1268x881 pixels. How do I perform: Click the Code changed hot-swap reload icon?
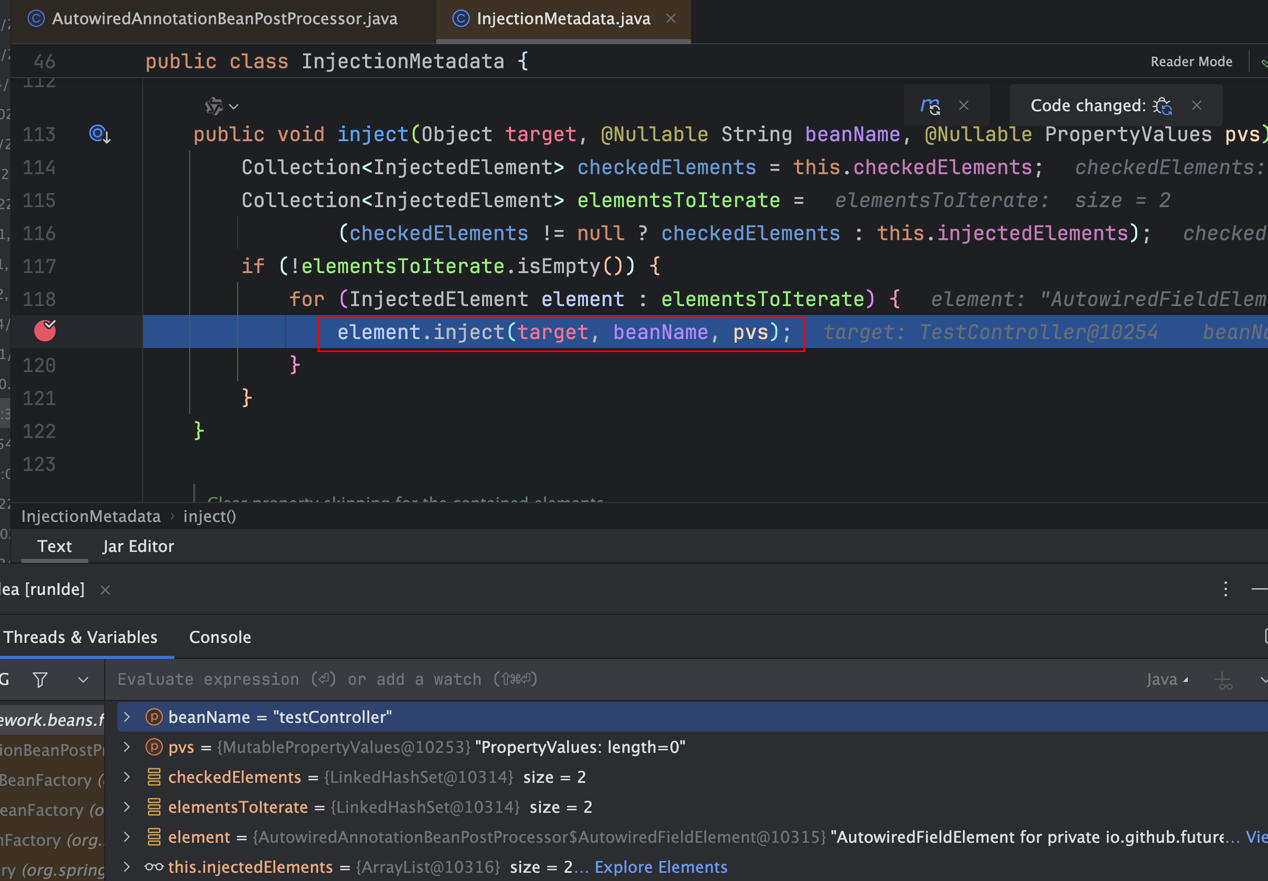point(1162,105)
